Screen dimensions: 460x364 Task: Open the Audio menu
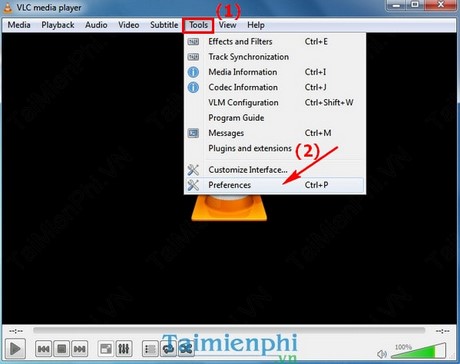(x=96, y=25)
